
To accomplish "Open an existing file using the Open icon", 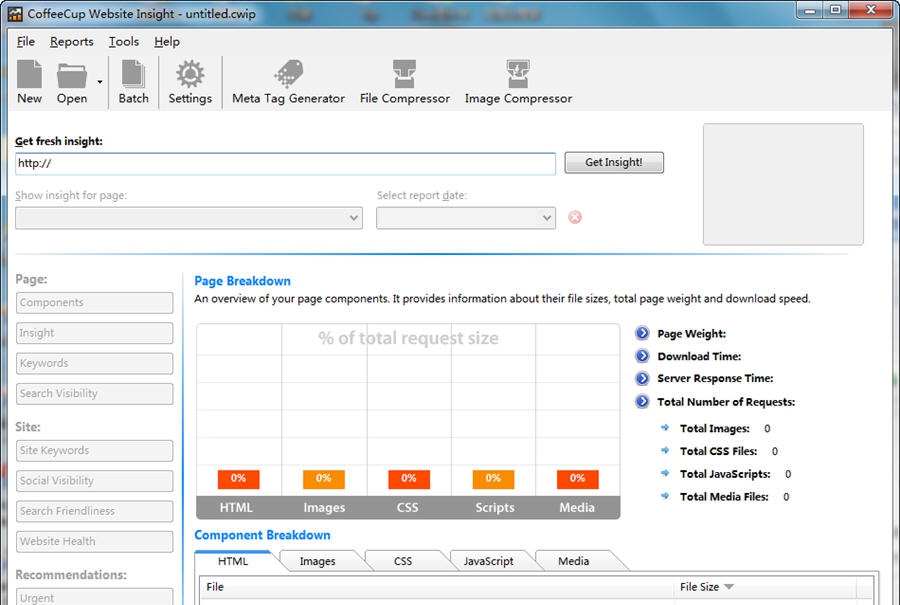I will (72, 81).
